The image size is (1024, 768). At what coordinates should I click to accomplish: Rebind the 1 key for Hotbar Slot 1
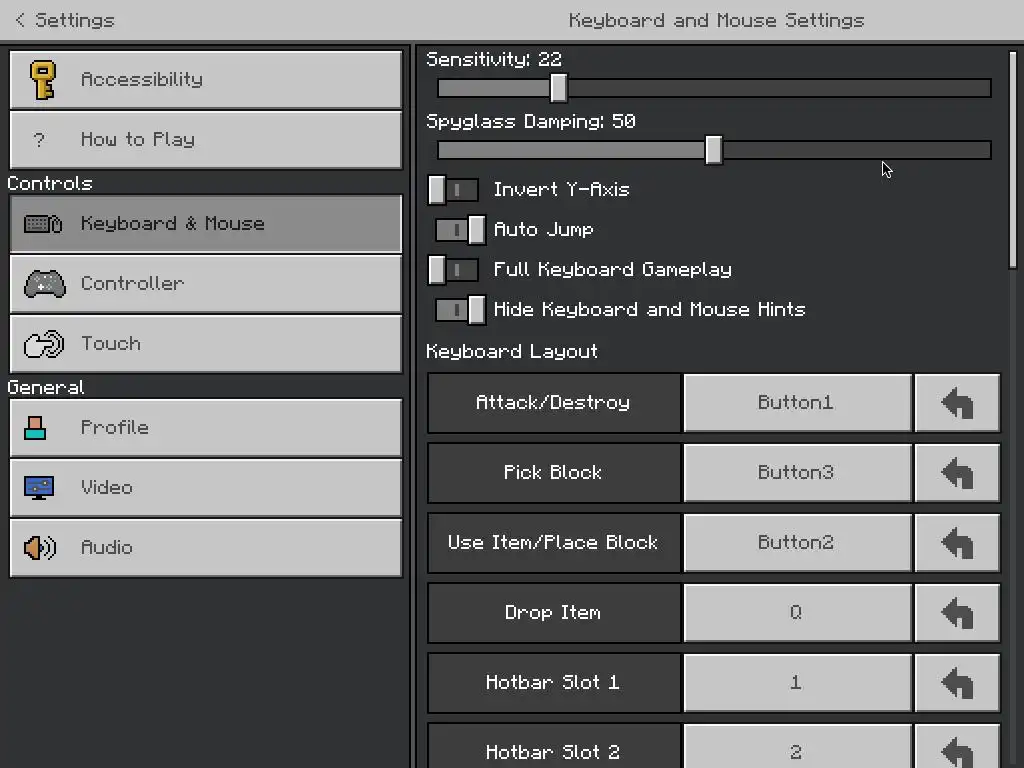pyautogui.click(x=797, y=682)
